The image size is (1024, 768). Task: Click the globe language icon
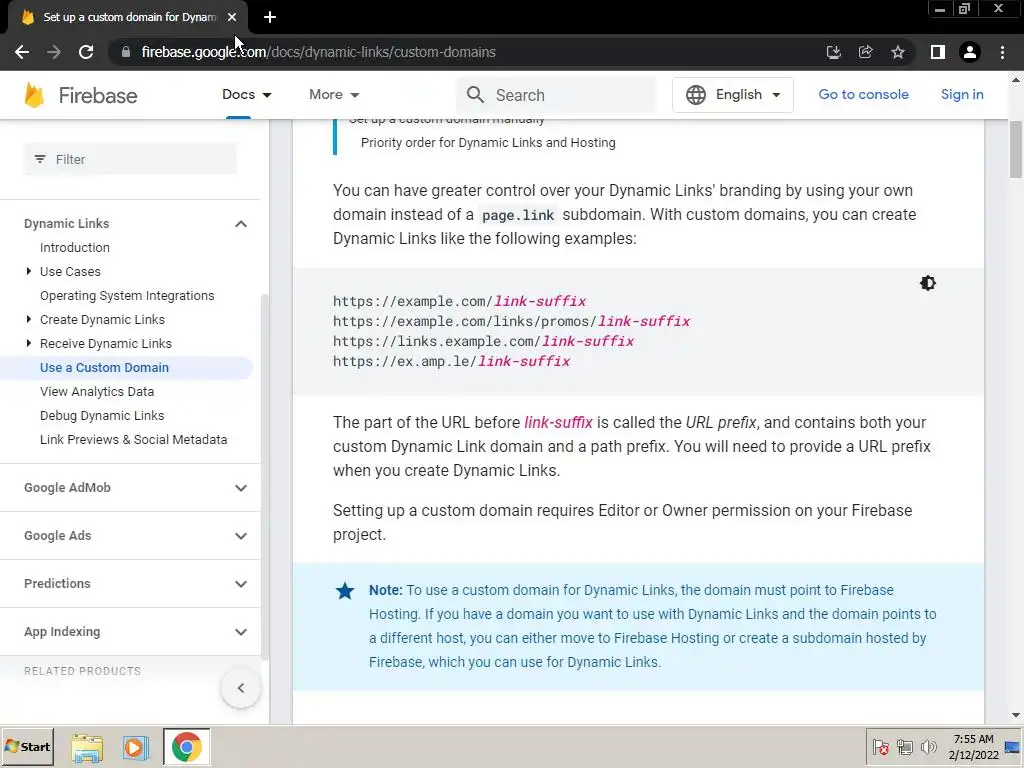click(x=696, y=95)
